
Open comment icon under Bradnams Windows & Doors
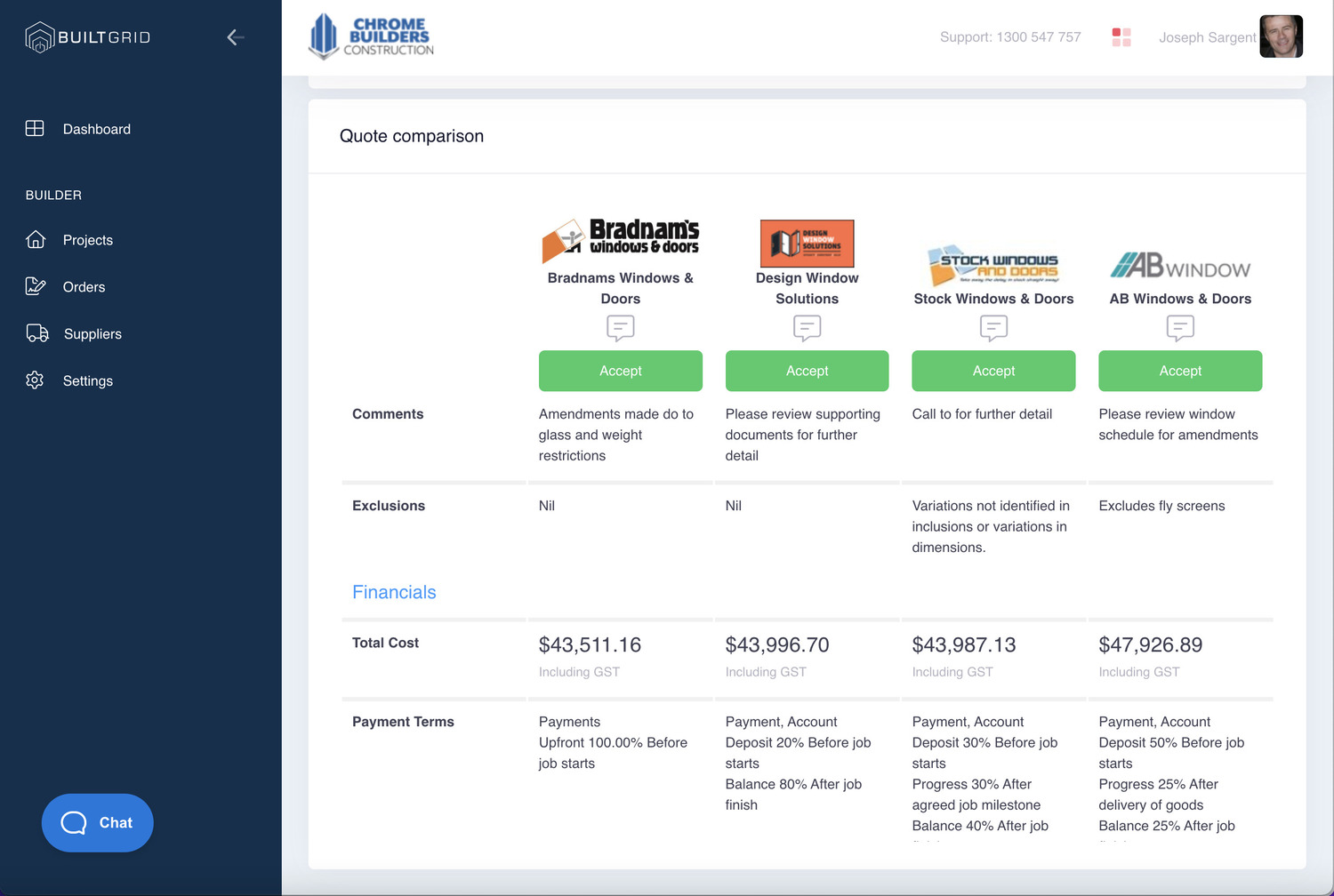[x=620, y=328]
